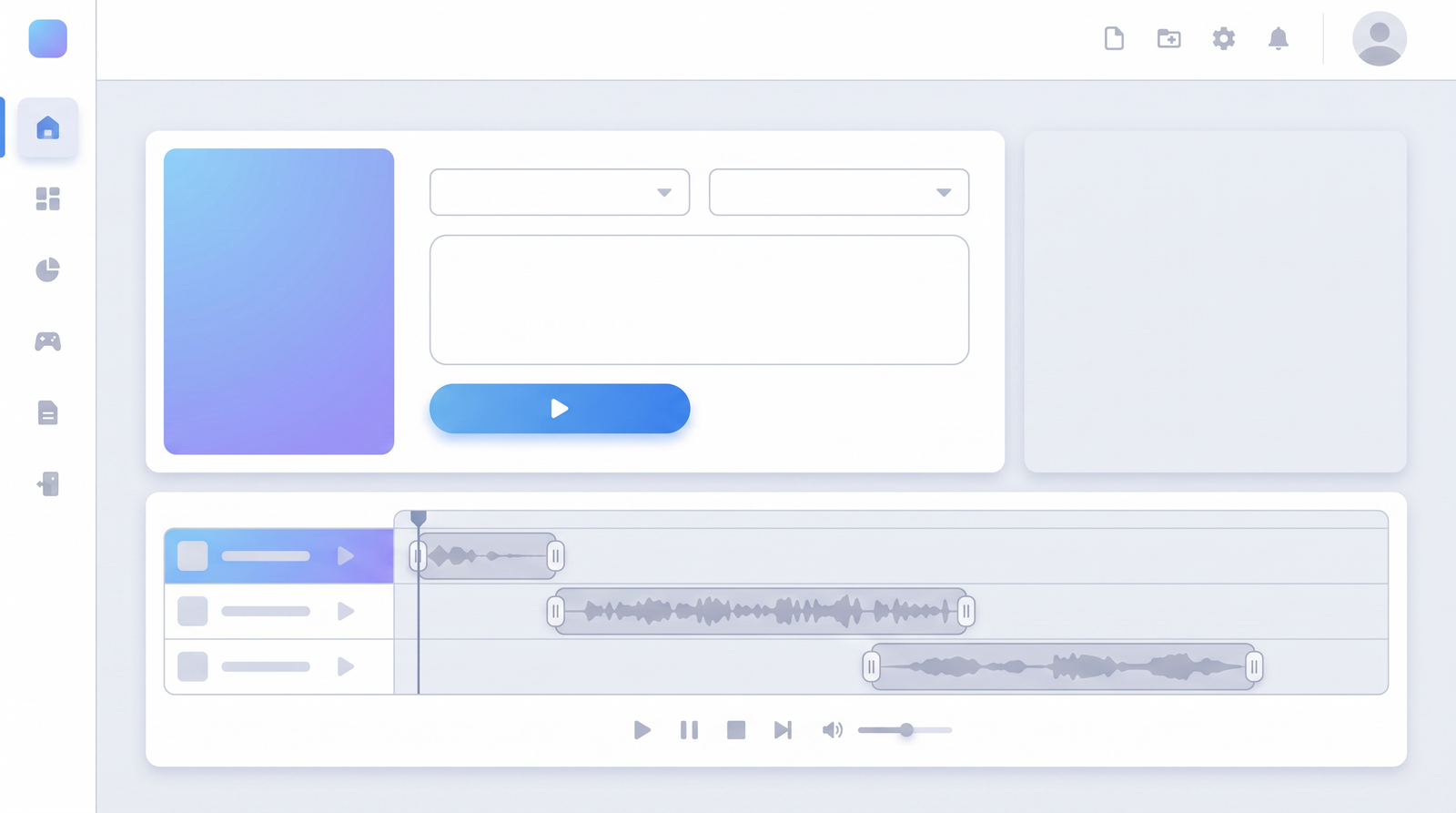
Task: Click the third track's square thumbnail
Action: point(192,666)
